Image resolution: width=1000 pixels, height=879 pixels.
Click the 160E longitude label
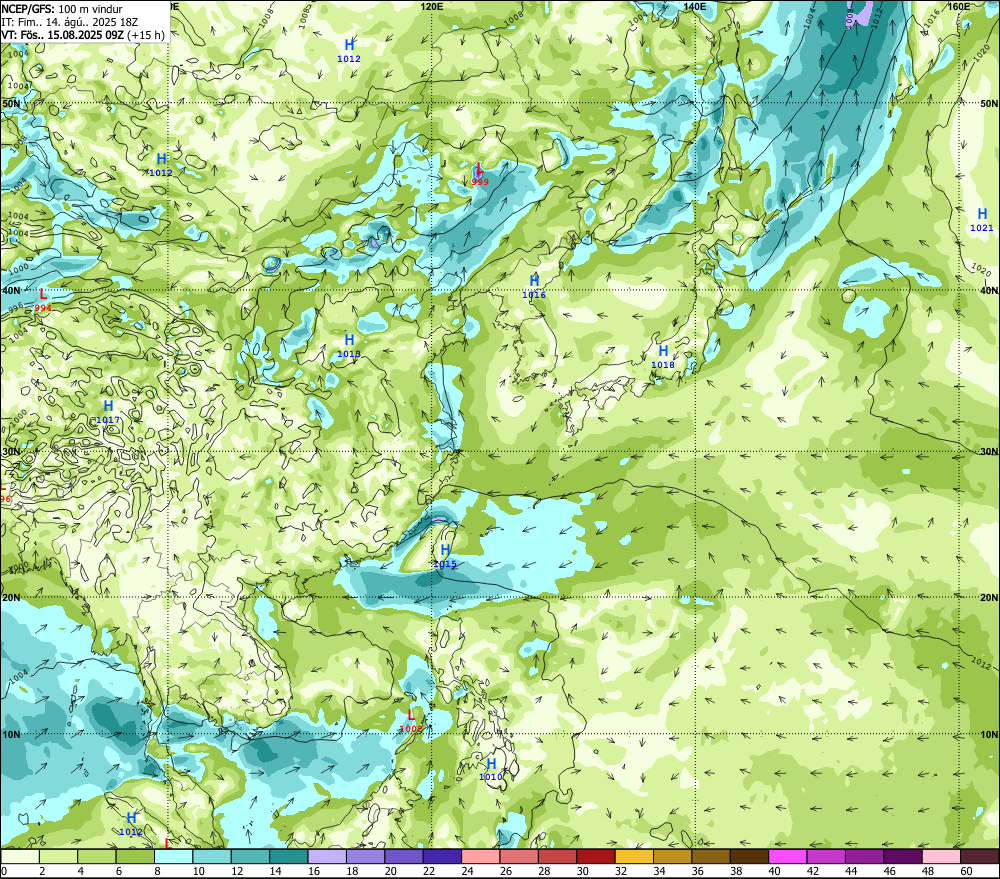959,6
